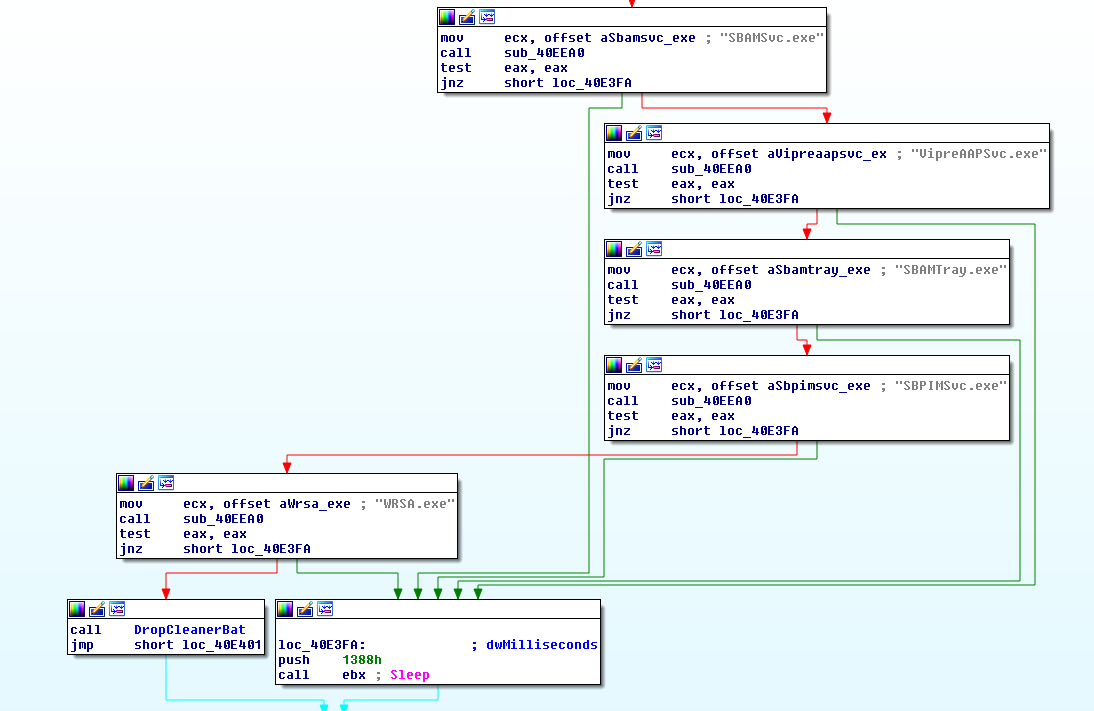Image resolution: width=1094 pixels, height=711 pixels.
Task: Click jnz short loc_40E3FA in SBAMTray.exe block
Action: (x=703, y=314)
